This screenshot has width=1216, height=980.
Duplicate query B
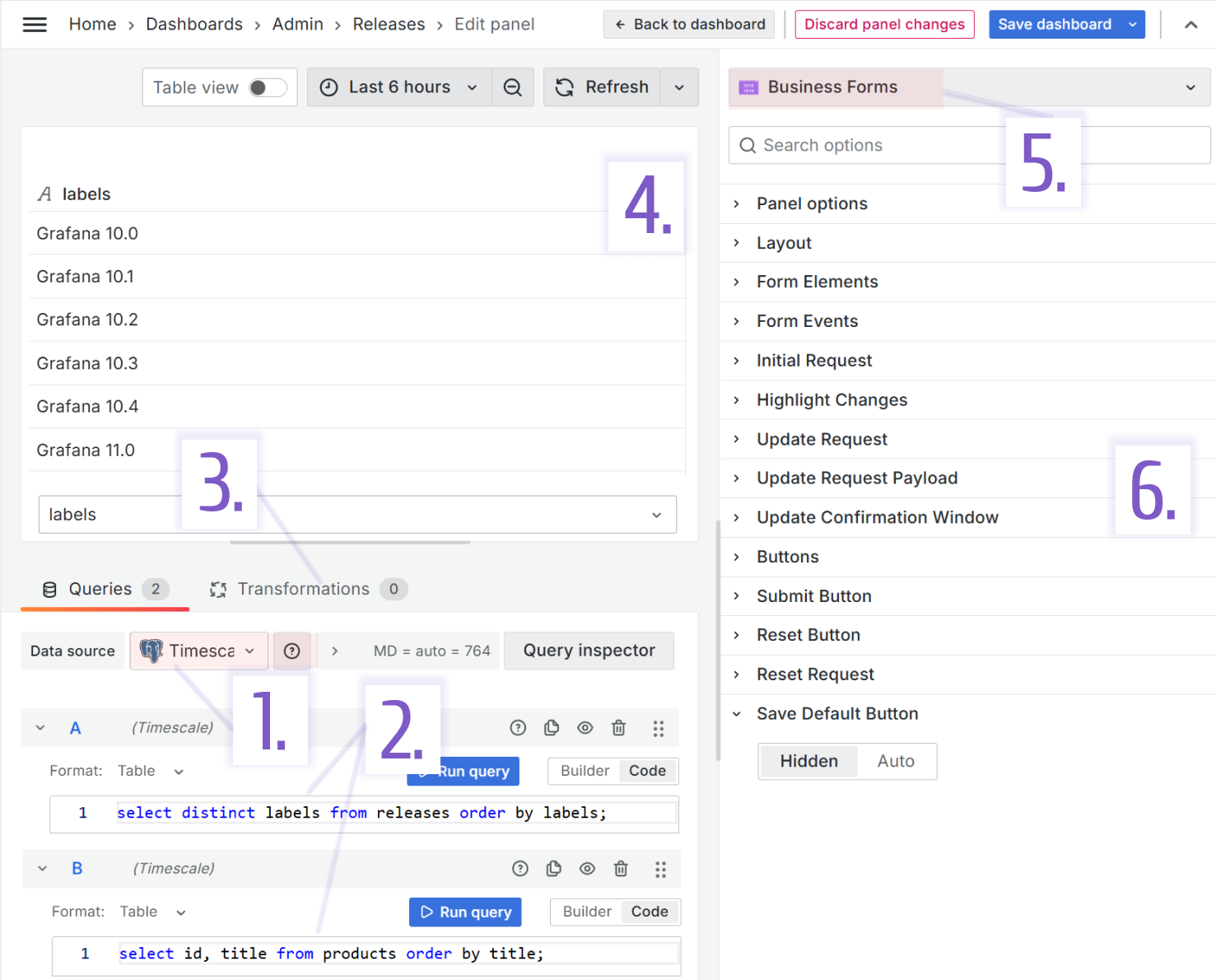tap(554, 869)
